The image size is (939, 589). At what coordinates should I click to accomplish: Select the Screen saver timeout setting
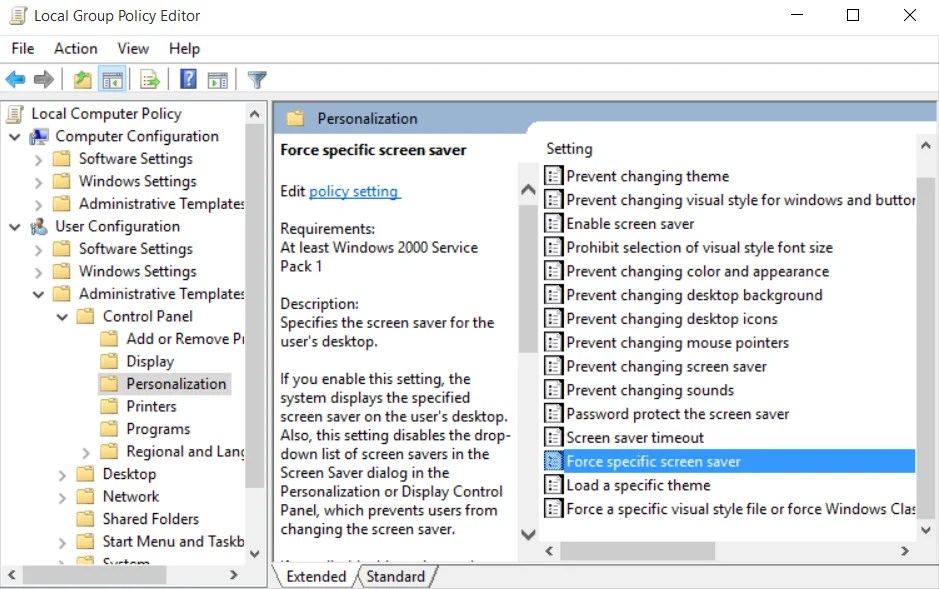[650, 437]
